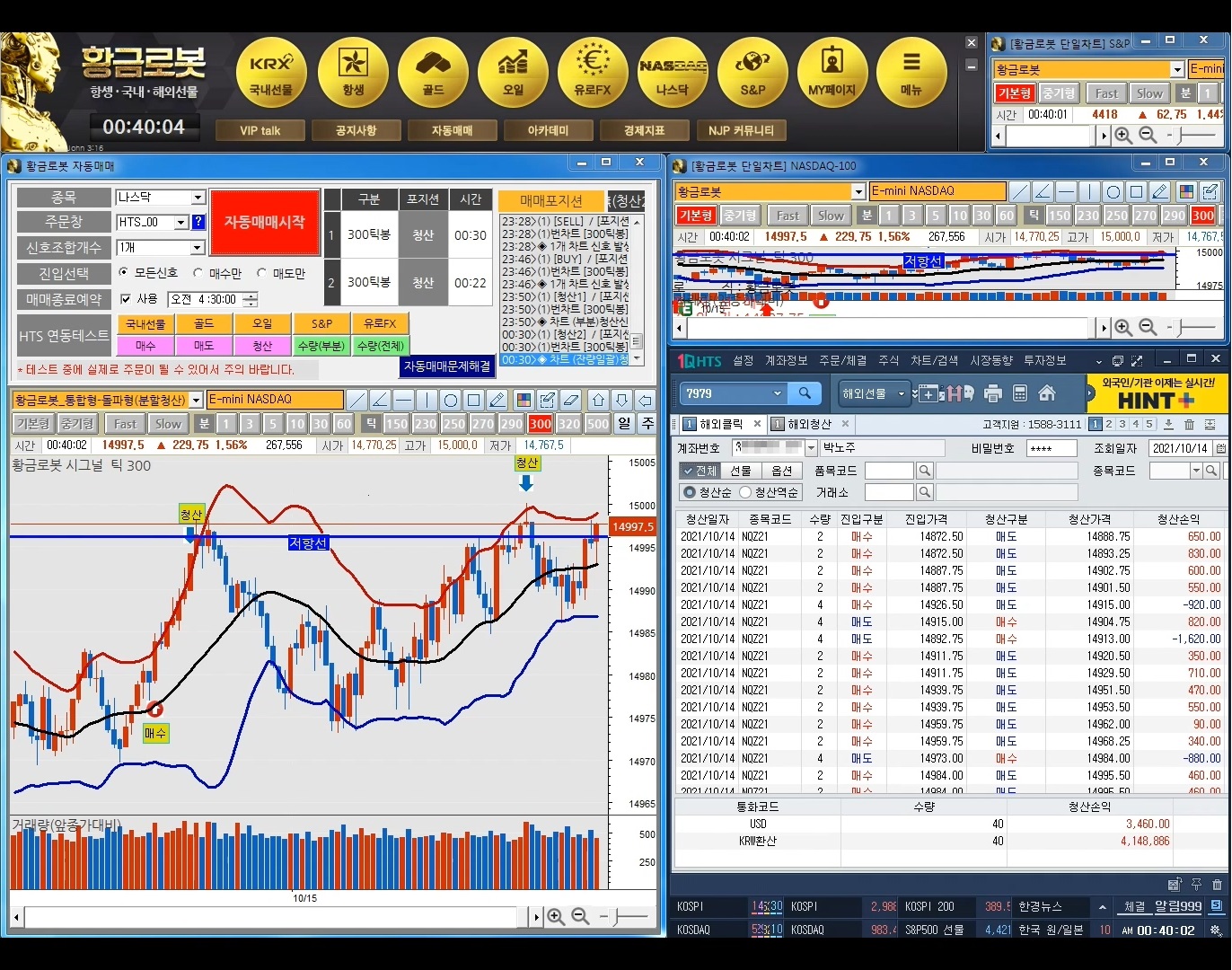The height and width of the screenshot is (970, 1232).
Task: Select the 매도만 radio button
Action: click(x=262, y=272)
